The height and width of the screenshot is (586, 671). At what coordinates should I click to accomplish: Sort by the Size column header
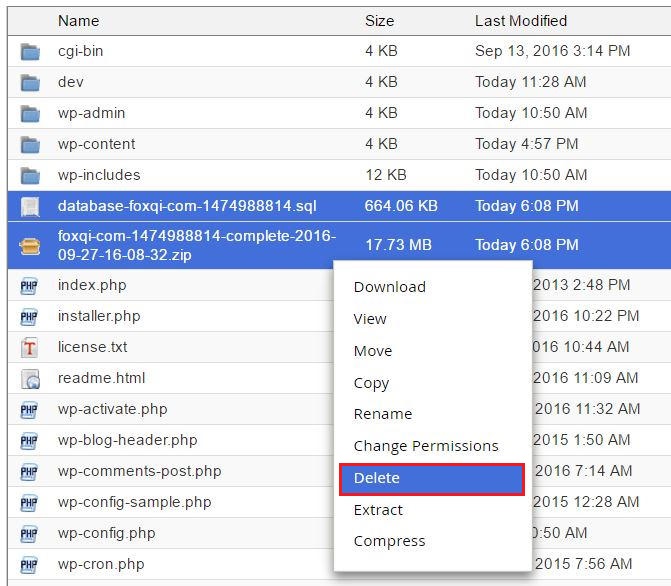[379, 21]
